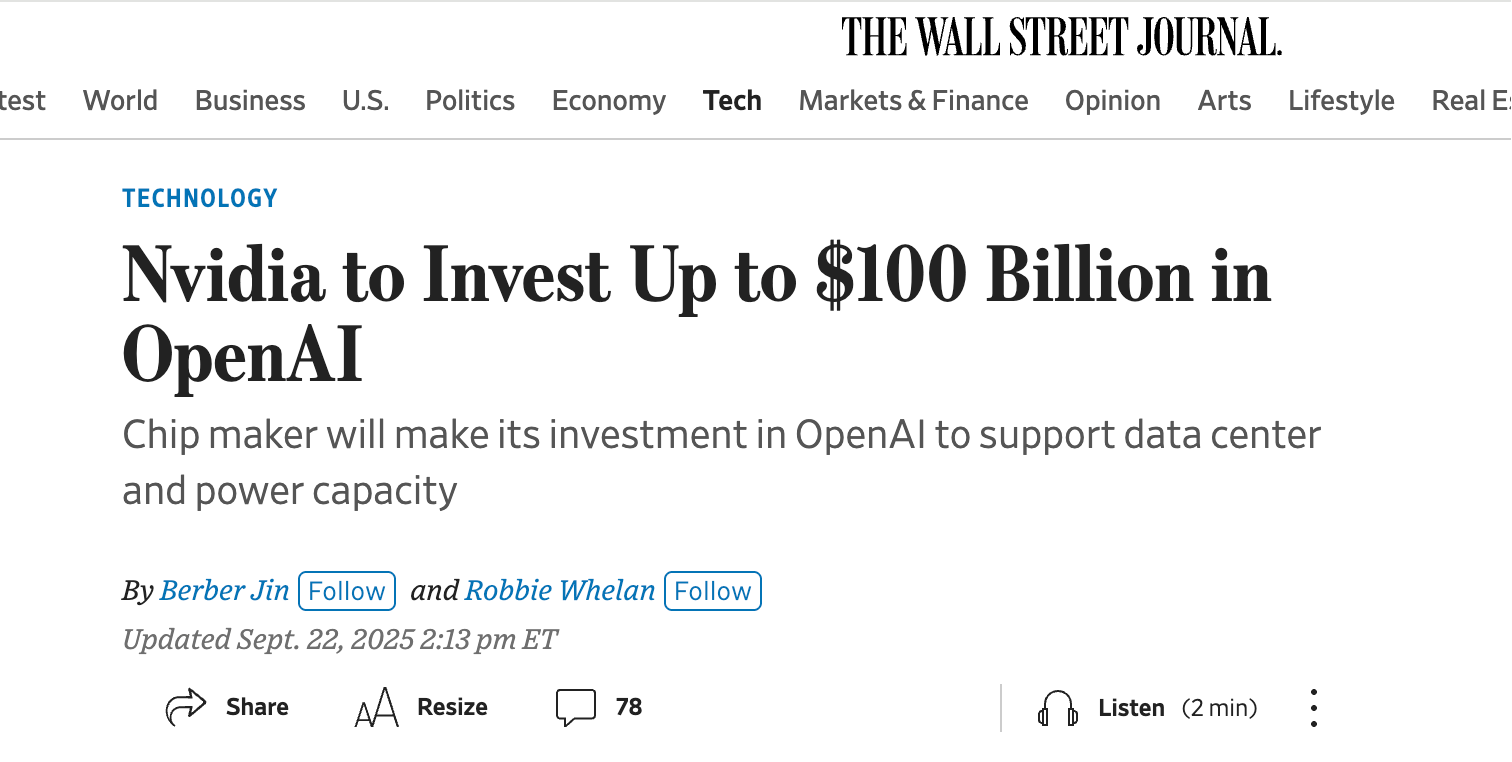Screen dimensions: 1512x762
Task: Select the U.S. nav item
Action: tap(365, 101)
